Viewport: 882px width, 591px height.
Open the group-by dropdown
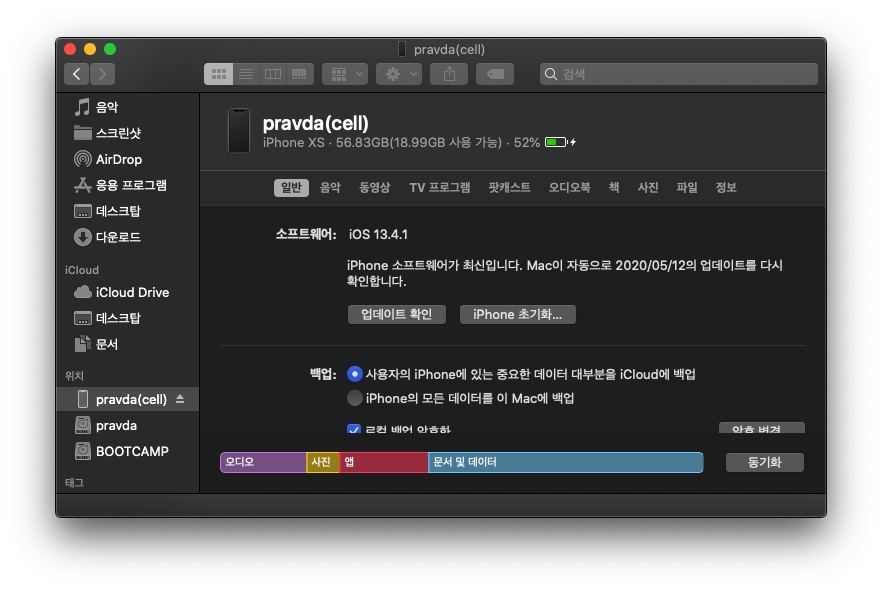click(345, 74)
